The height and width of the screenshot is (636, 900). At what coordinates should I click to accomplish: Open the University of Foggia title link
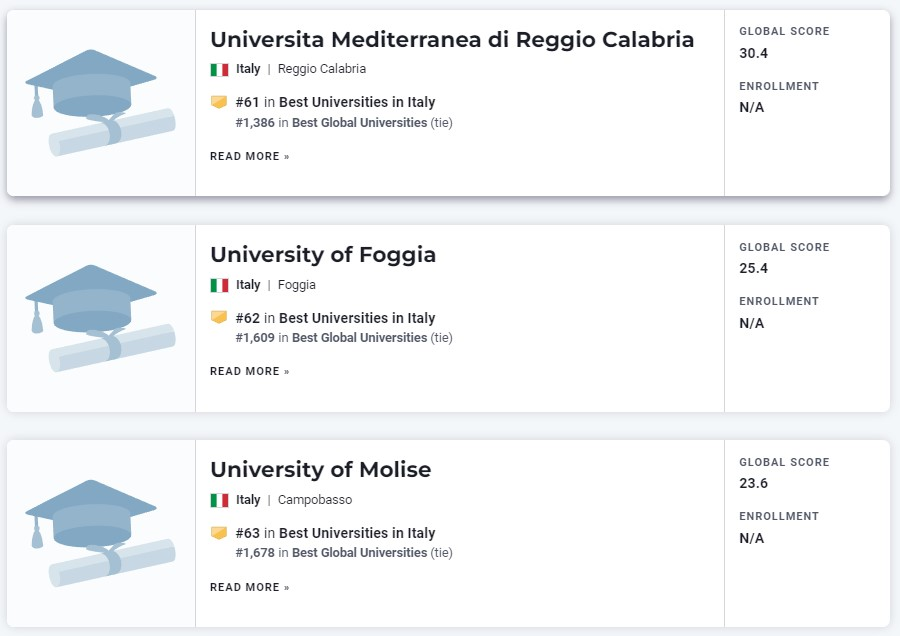[323, 255]
